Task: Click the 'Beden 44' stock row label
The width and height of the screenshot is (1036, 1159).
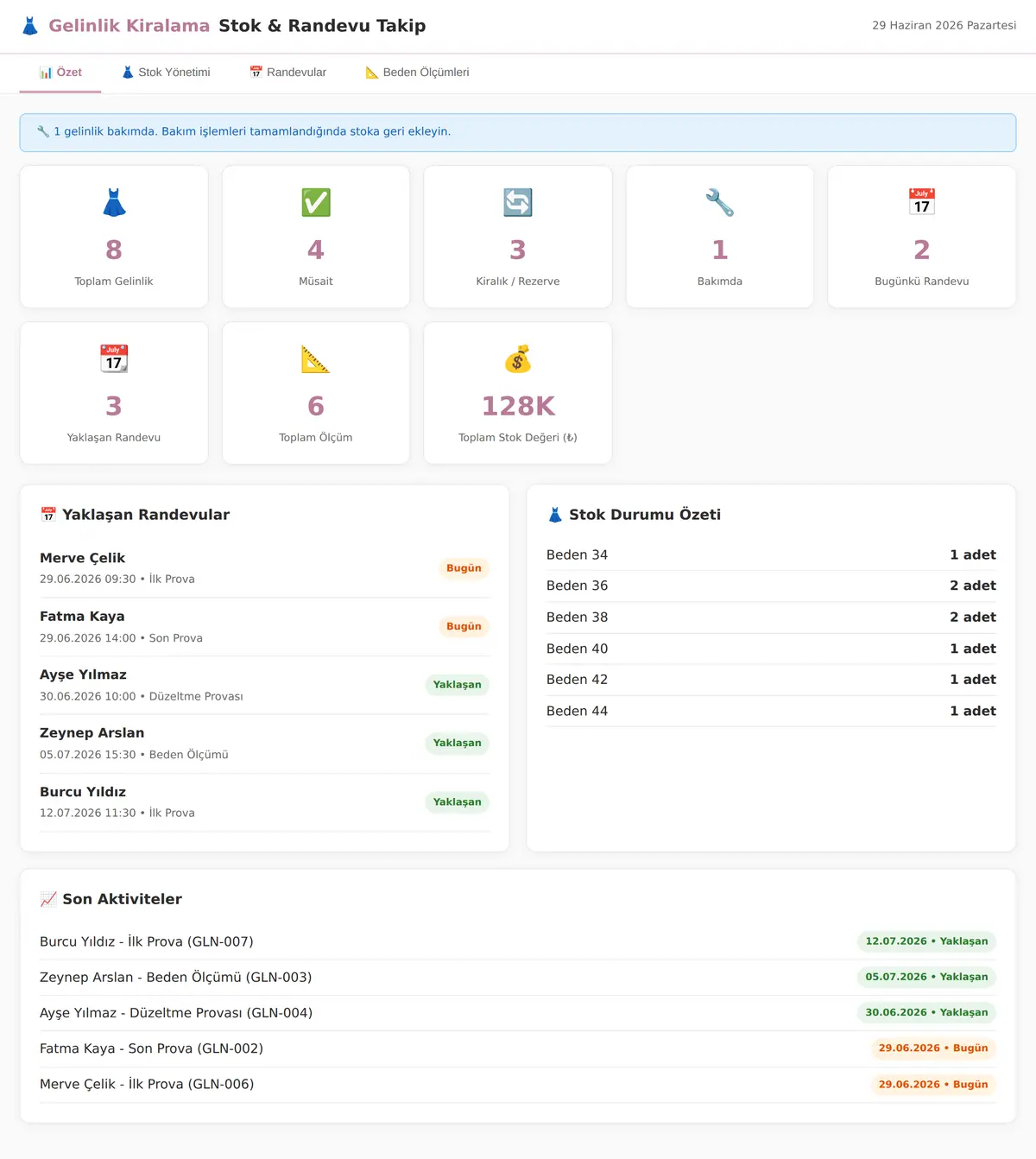Action: click(577, 711)
